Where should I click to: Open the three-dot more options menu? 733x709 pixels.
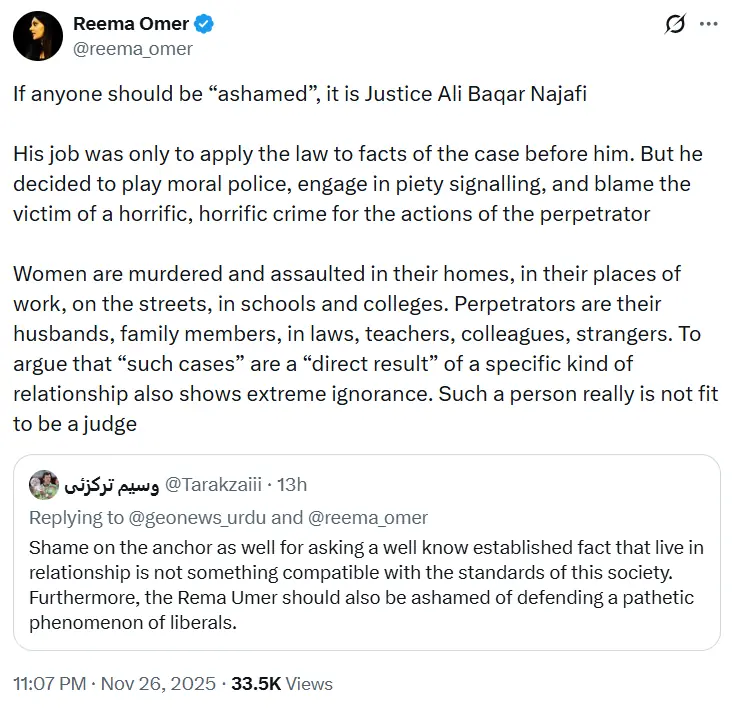pos(708,24)
